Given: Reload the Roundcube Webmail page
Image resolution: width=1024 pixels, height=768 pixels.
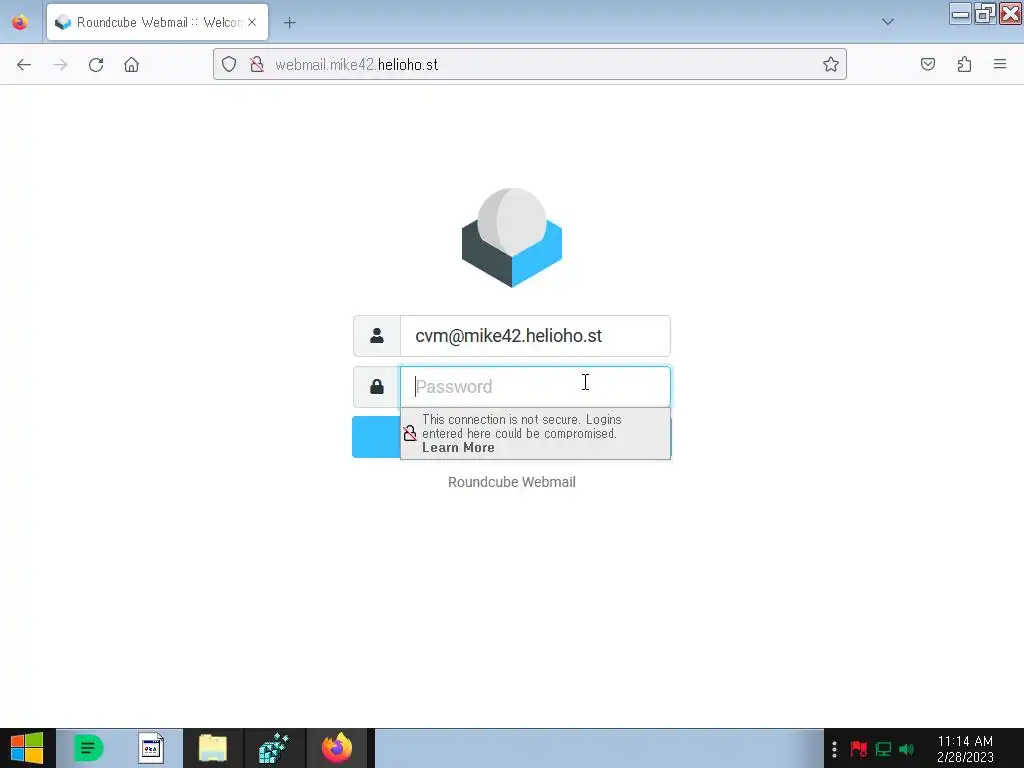Looking at the screenshot, I should pos(96,65).
